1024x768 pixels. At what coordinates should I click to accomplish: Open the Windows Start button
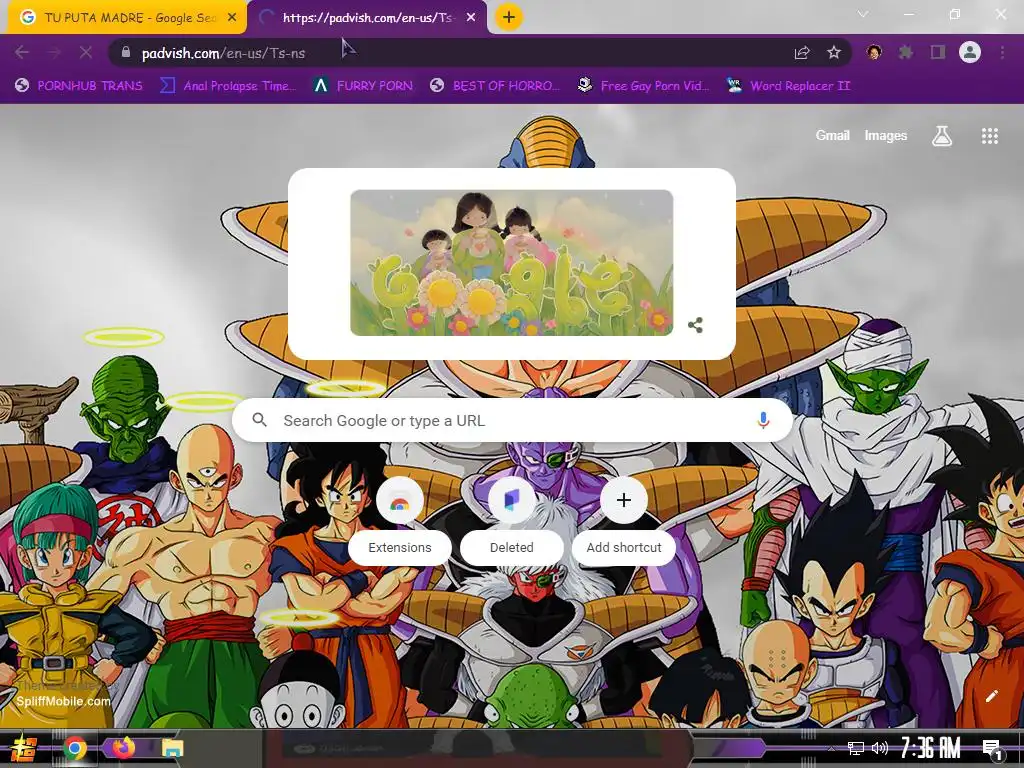tap(23, 748)
